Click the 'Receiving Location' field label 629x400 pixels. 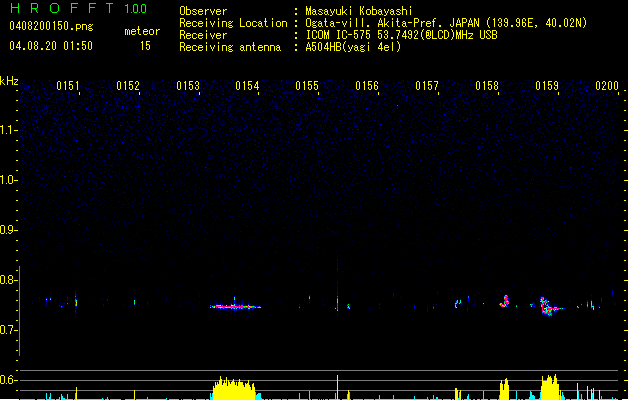(233, 23)
